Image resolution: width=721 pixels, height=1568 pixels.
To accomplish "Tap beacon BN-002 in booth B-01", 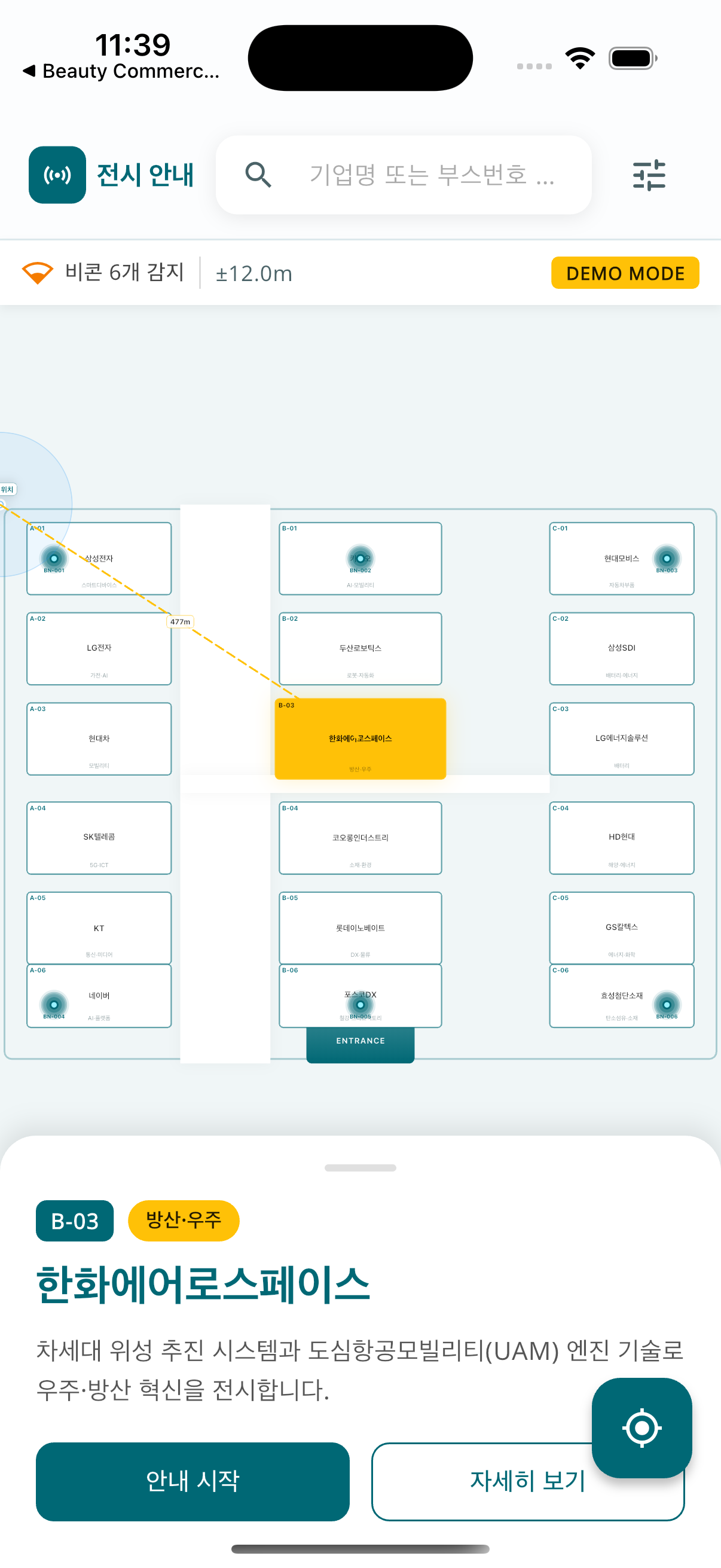I will point(360,559).
